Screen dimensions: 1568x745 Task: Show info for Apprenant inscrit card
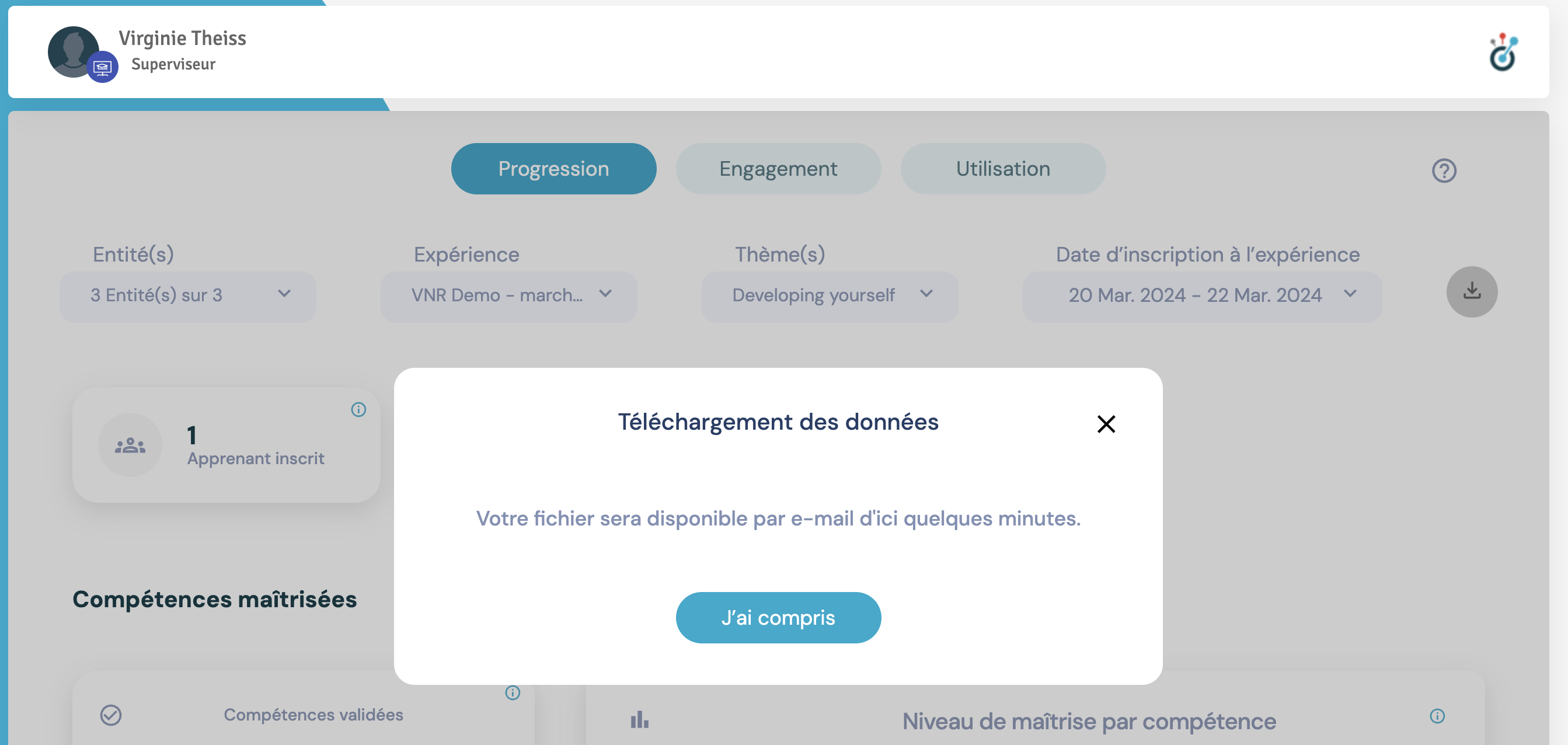(x=358, y=410)
